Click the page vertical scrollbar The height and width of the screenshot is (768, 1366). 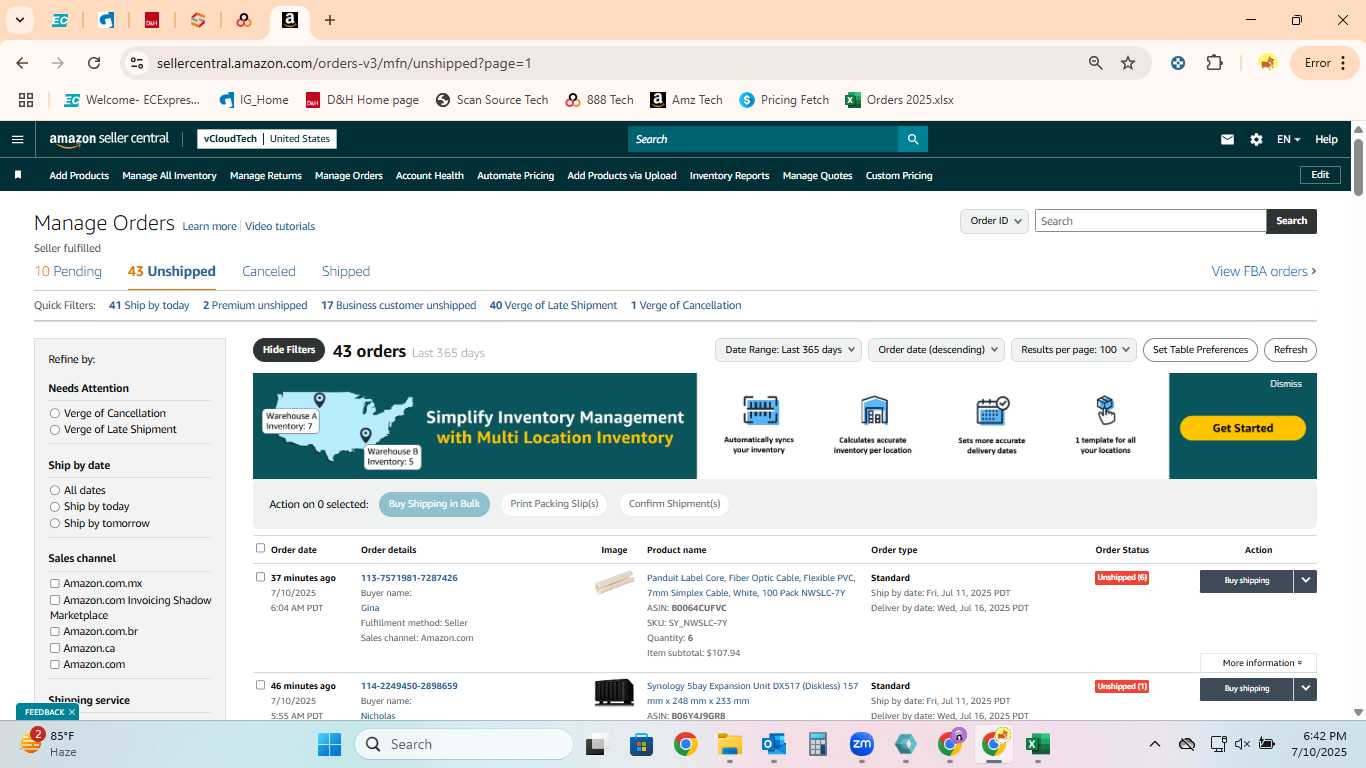pos(1359,167)
